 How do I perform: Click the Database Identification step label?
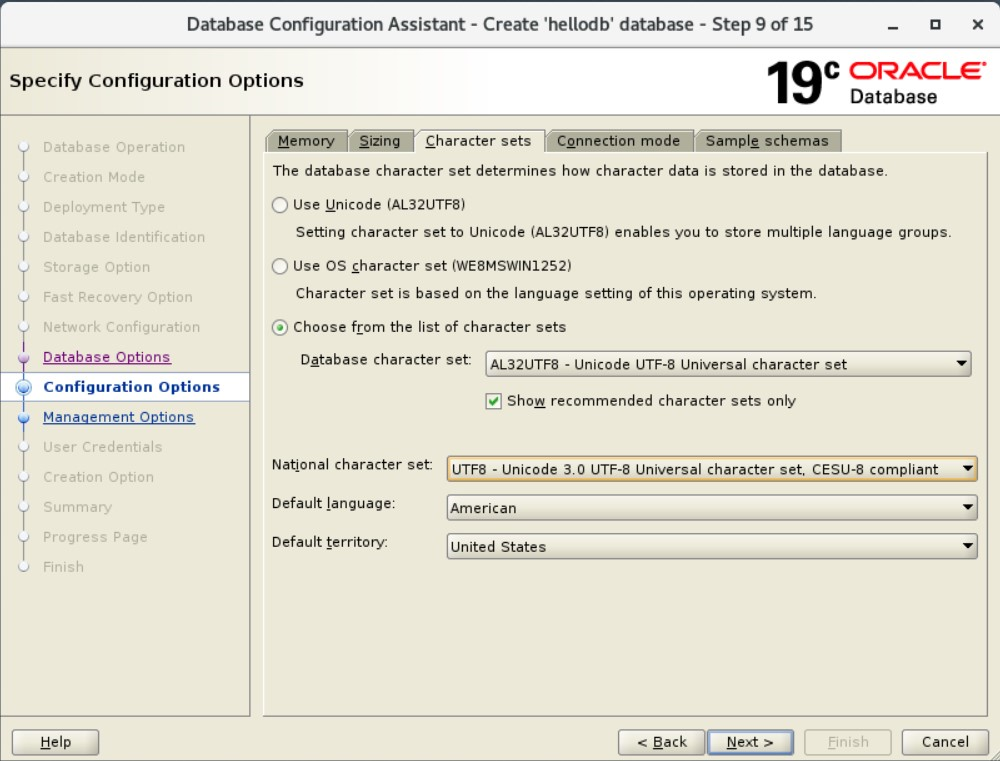click(x=124, y=237)
